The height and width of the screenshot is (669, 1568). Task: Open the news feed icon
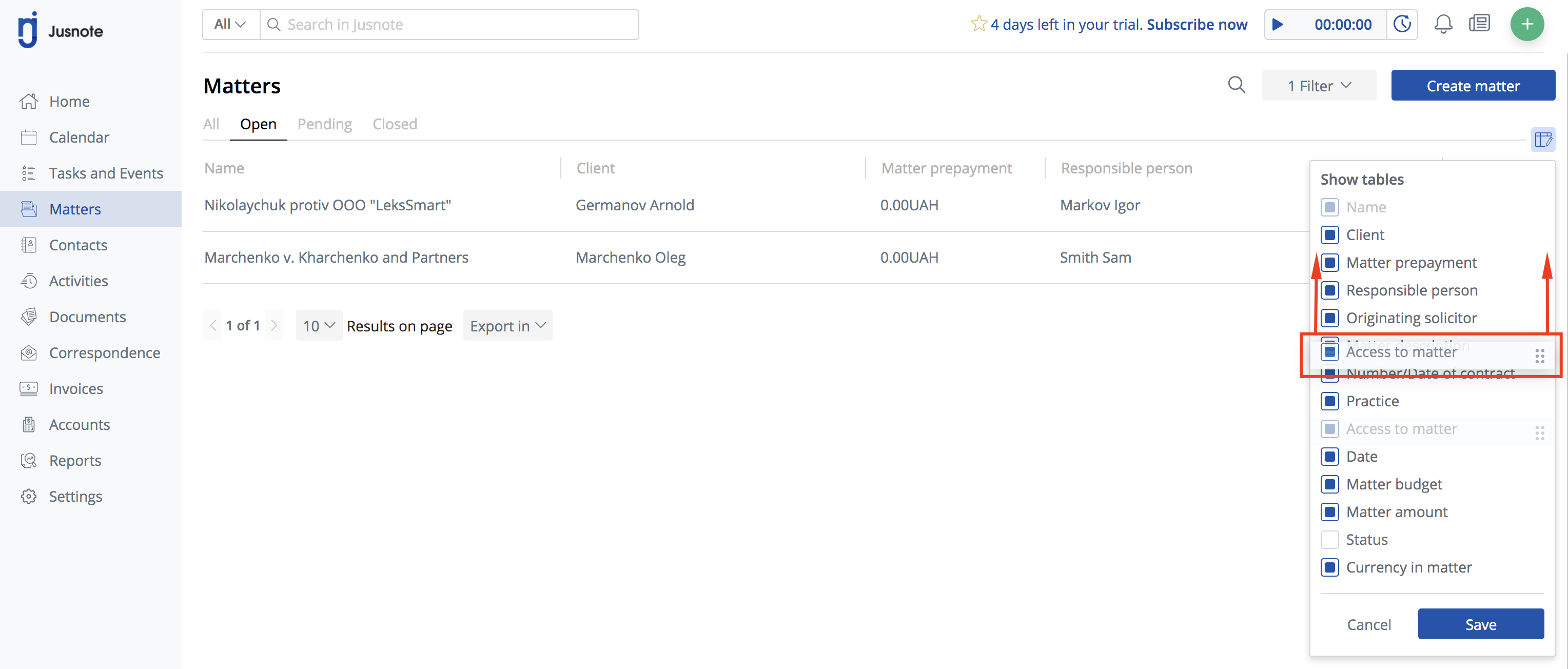(x=1479, y=24)
